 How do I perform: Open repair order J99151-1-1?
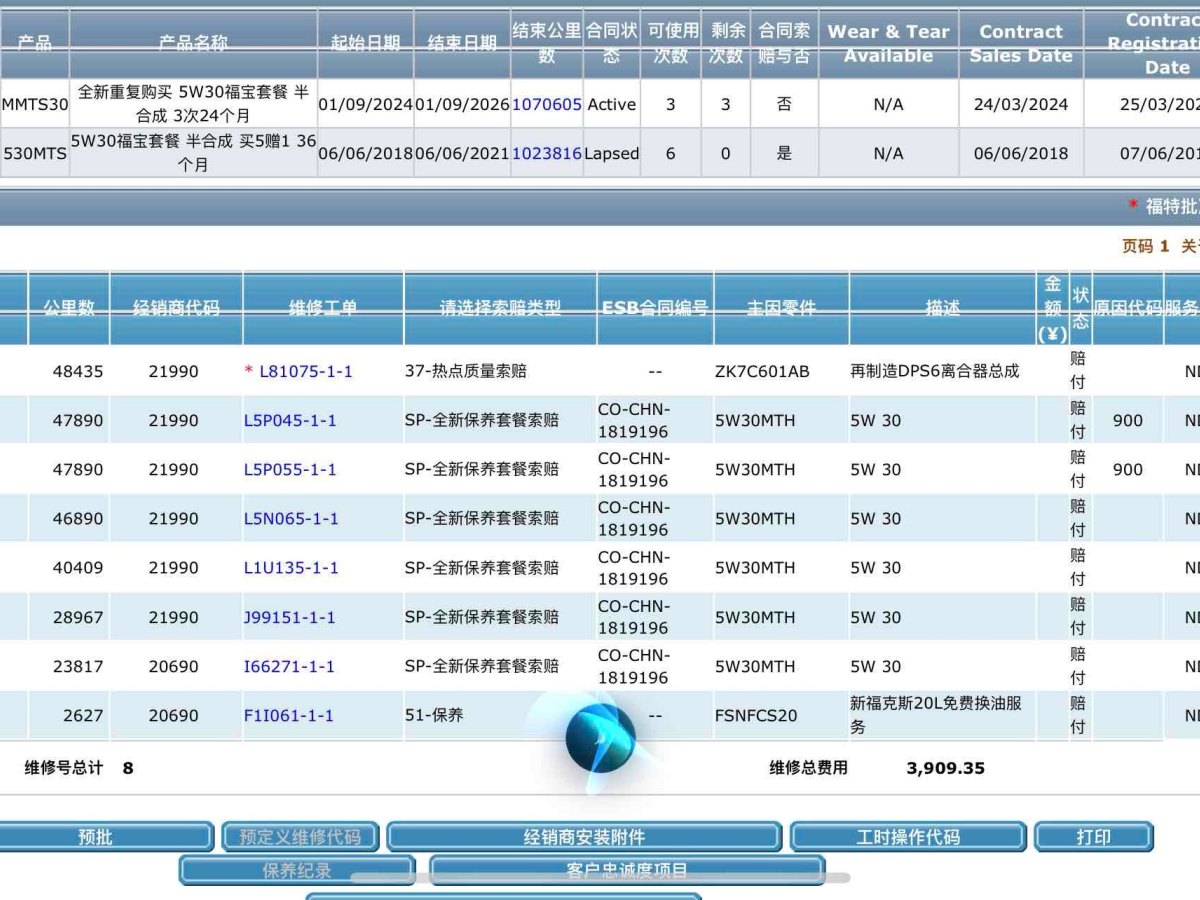point(290,618)
